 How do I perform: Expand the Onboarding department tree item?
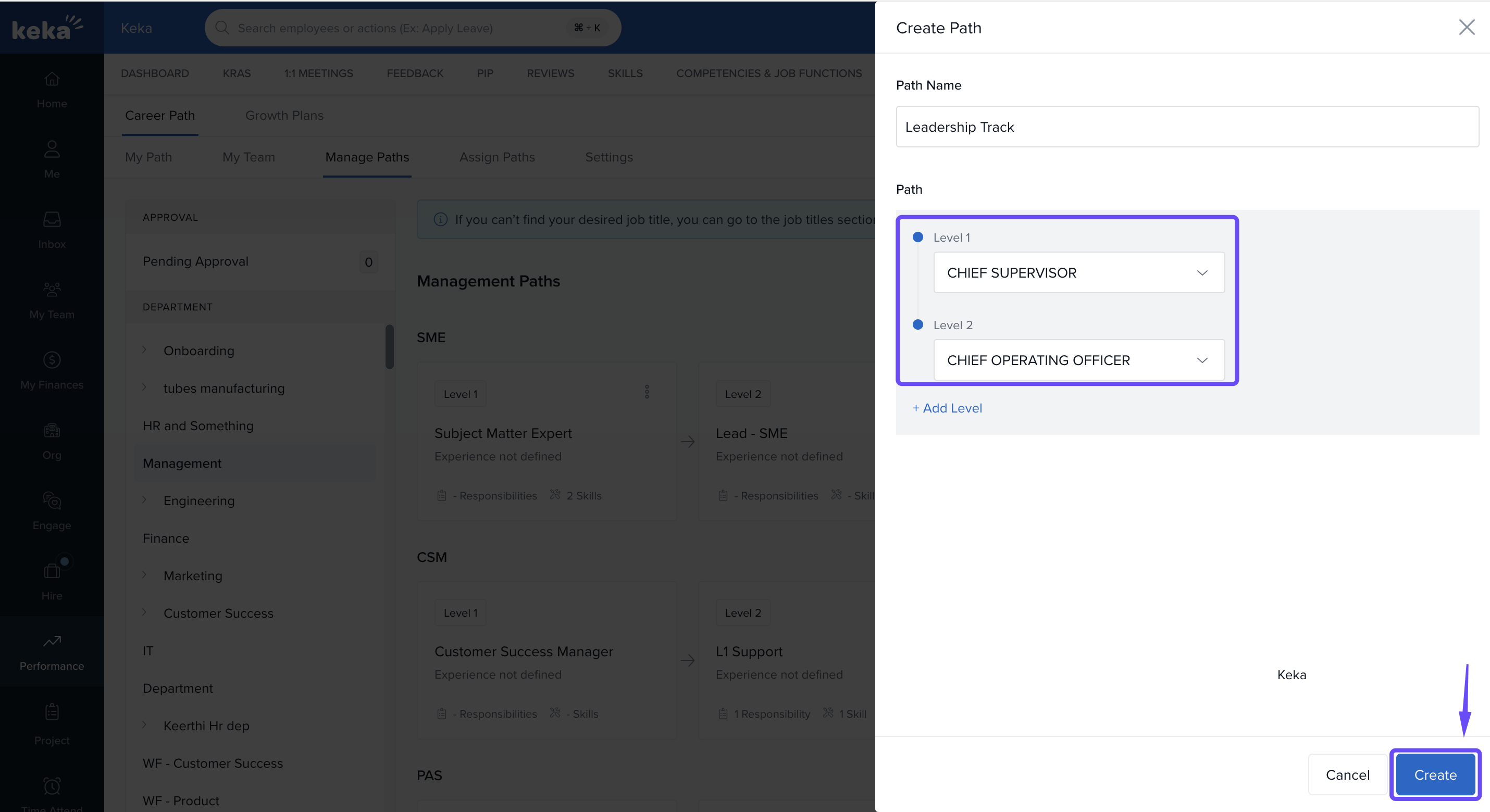point(145,350)
